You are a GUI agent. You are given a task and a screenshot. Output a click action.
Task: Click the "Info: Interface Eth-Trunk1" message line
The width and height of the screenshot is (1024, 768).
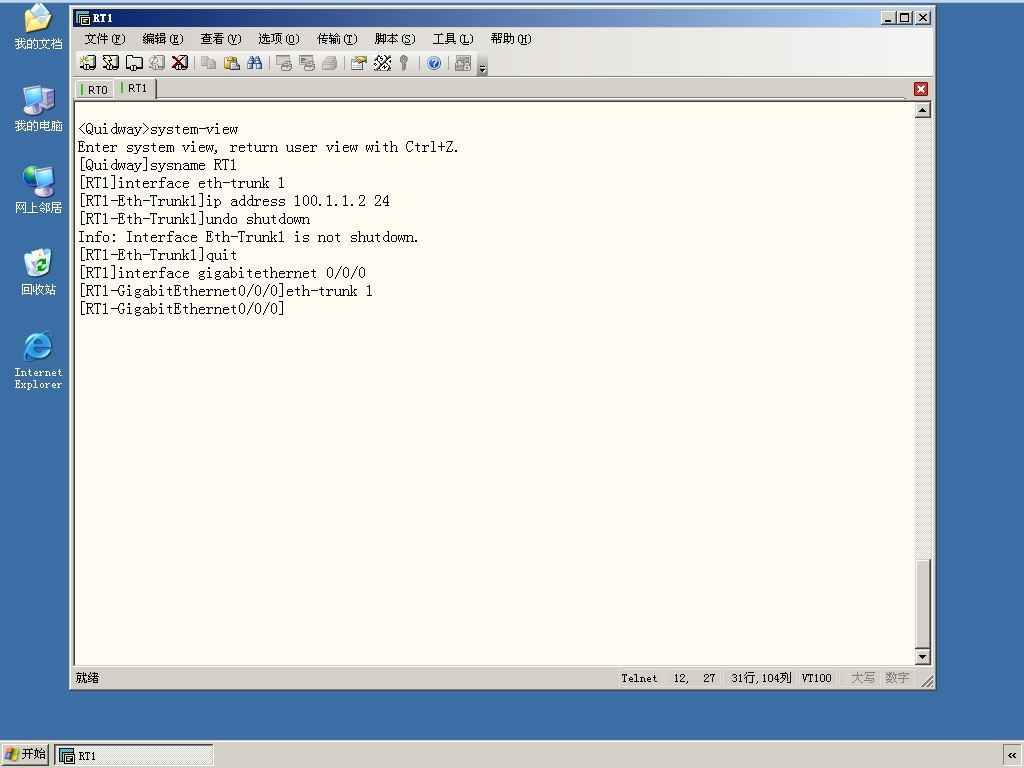pos(248,237)
